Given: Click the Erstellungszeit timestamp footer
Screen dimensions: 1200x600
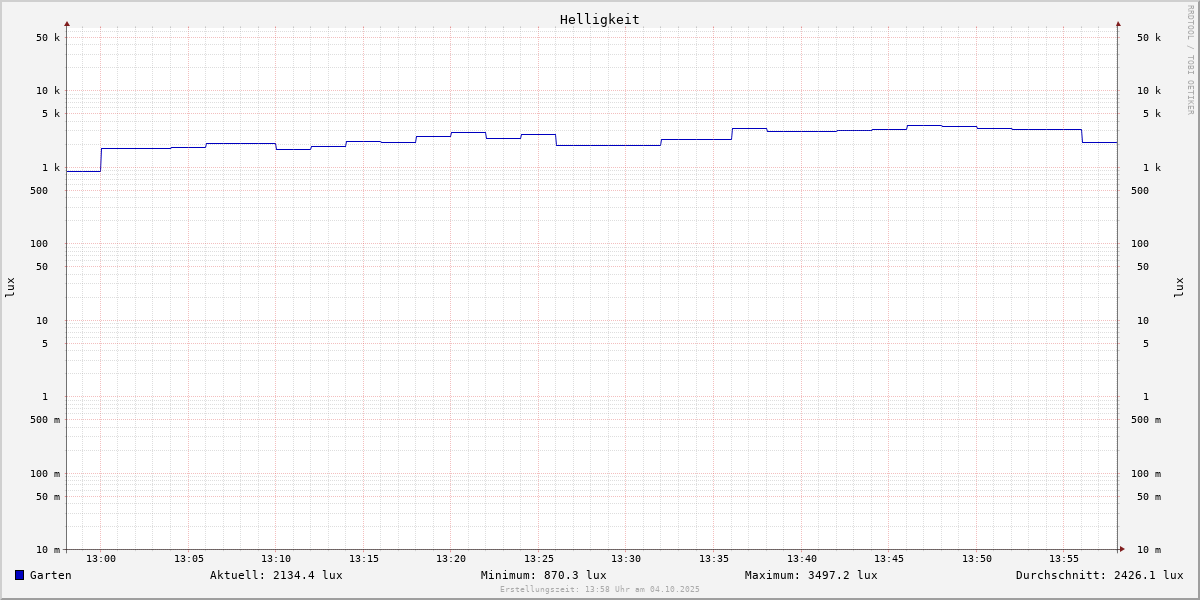Looking at the screenshot, I should point(600,589).
